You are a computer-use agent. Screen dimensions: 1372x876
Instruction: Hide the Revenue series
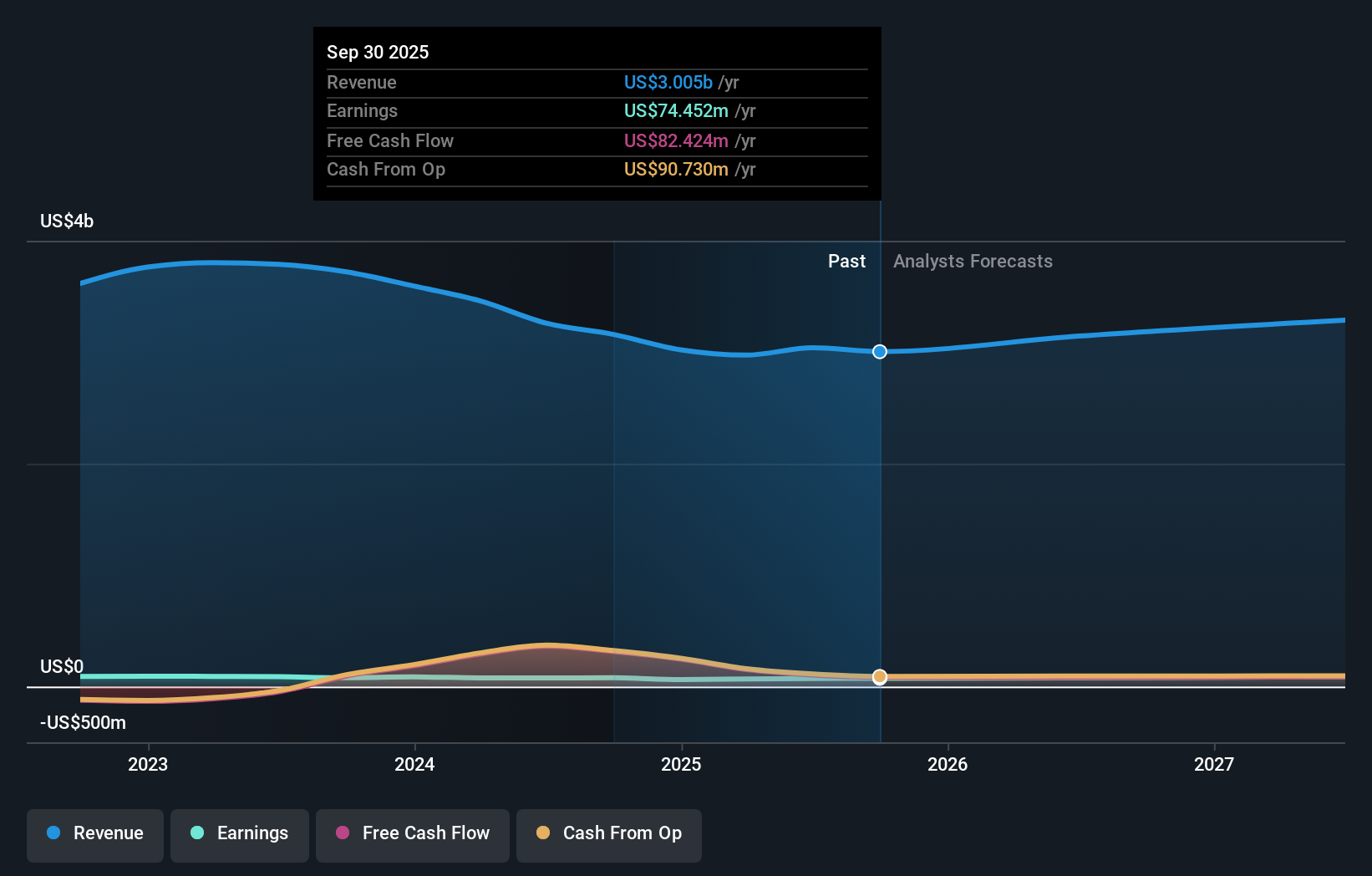94,834
